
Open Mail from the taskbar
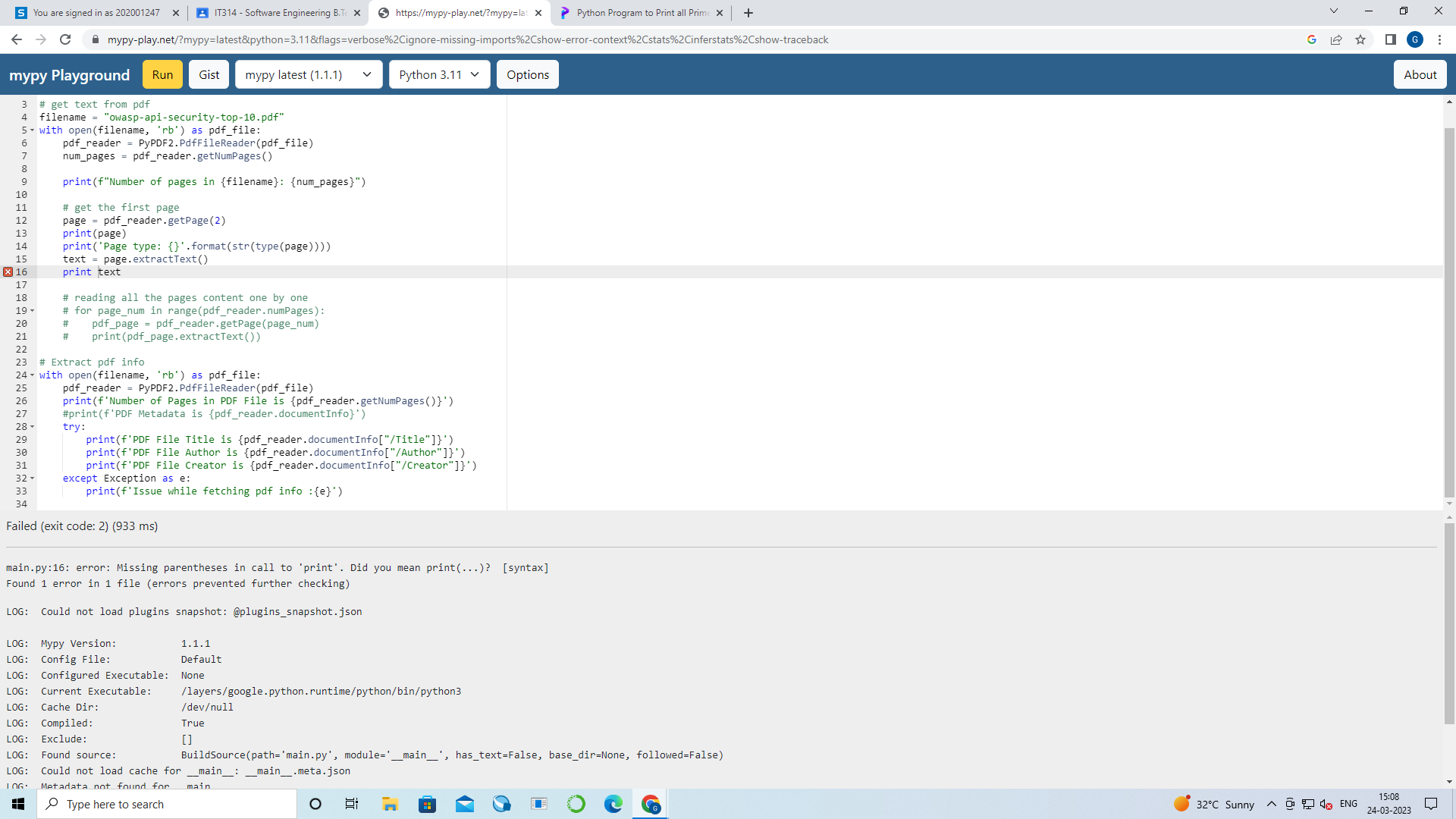[x=465, y=804]
